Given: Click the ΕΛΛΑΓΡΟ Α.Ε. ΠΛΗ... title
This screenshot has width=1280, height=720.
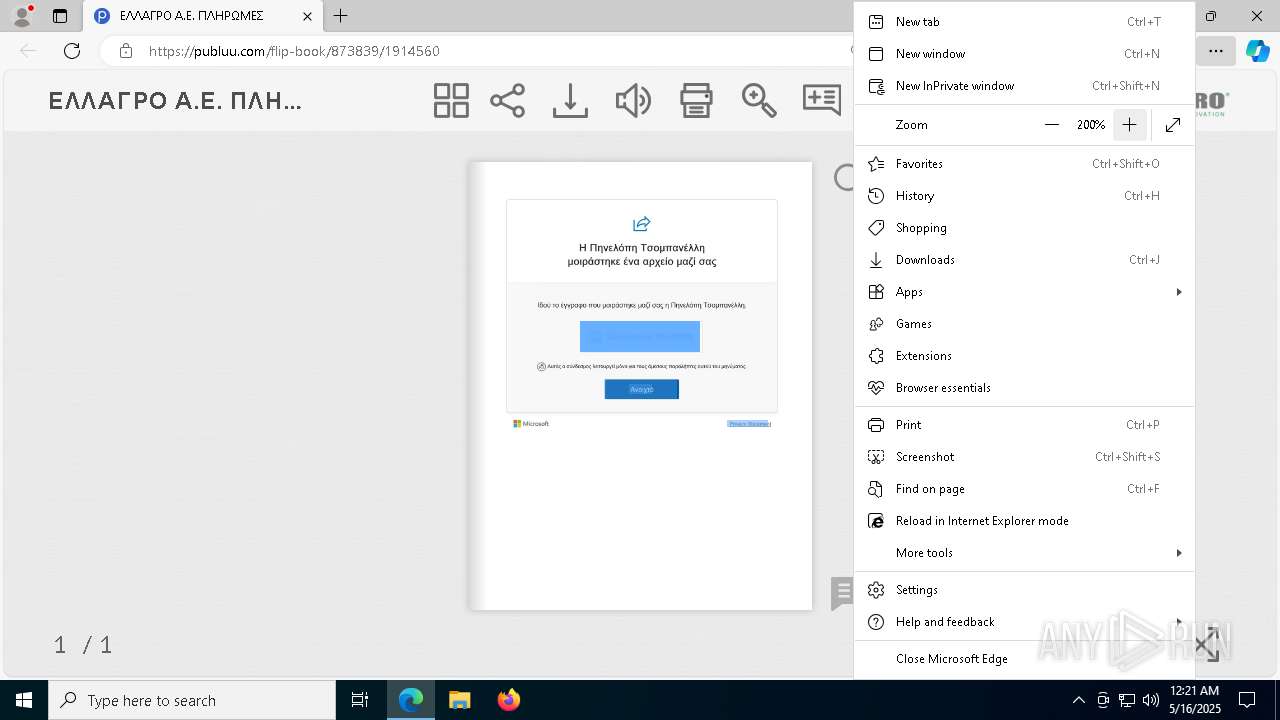Looking at the screenshot, I should point(175,101).
